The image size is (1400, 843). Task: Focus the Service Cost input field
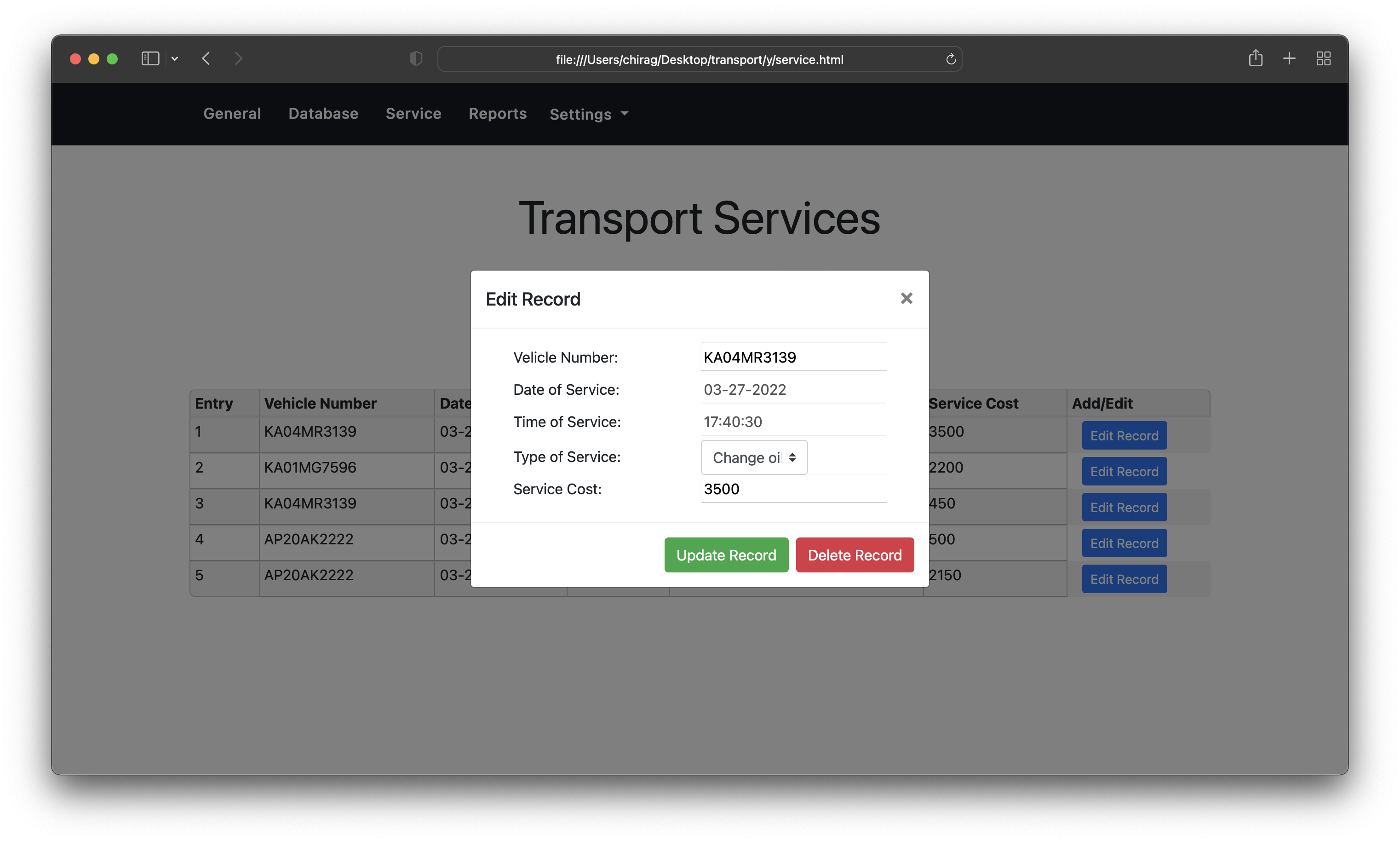(792, 489)
